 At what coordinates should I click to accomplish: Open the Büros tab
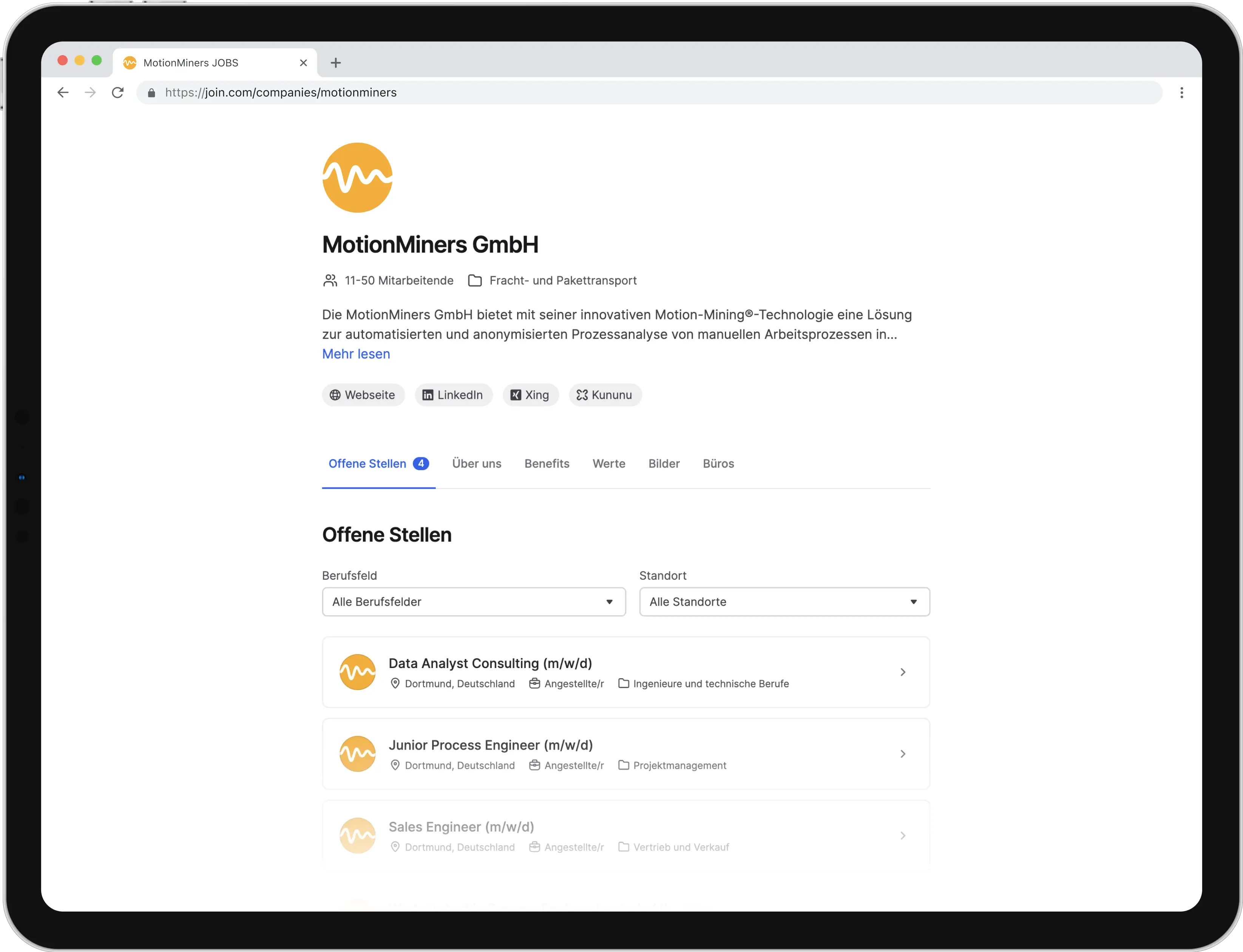click(718, 463)
